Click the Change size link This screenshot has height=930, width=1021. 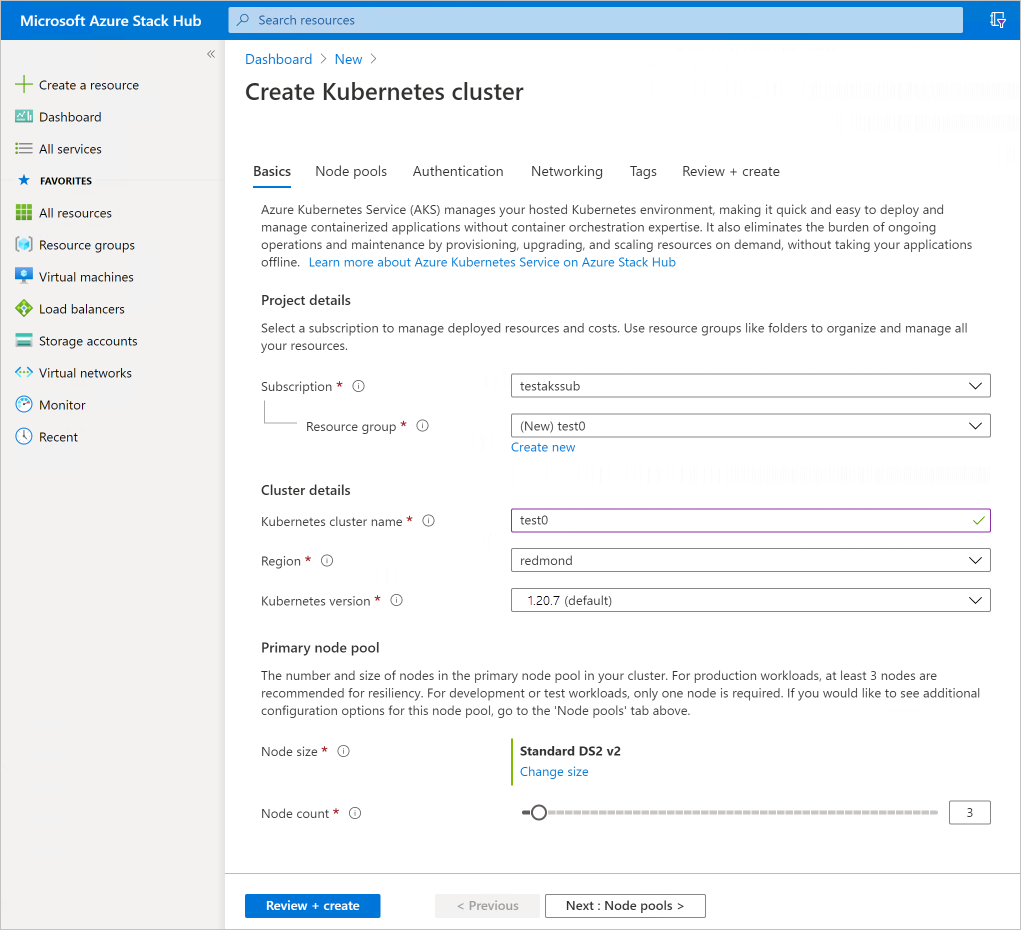coord(554,771)
